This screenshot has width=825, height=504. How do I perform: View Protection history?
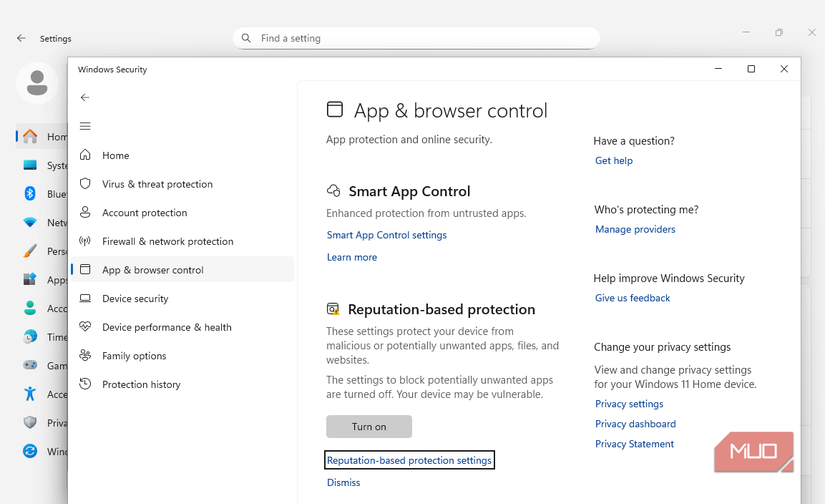click(183, 384)
